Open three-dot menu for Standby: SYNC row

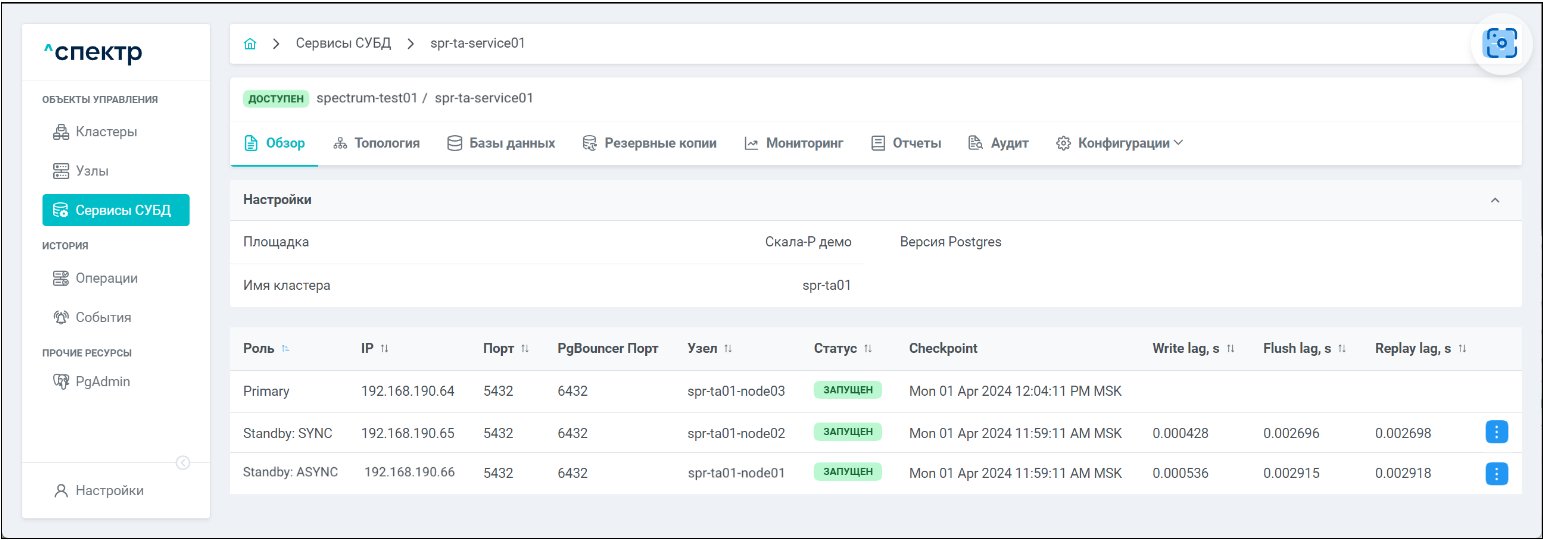coord(1496,432)
